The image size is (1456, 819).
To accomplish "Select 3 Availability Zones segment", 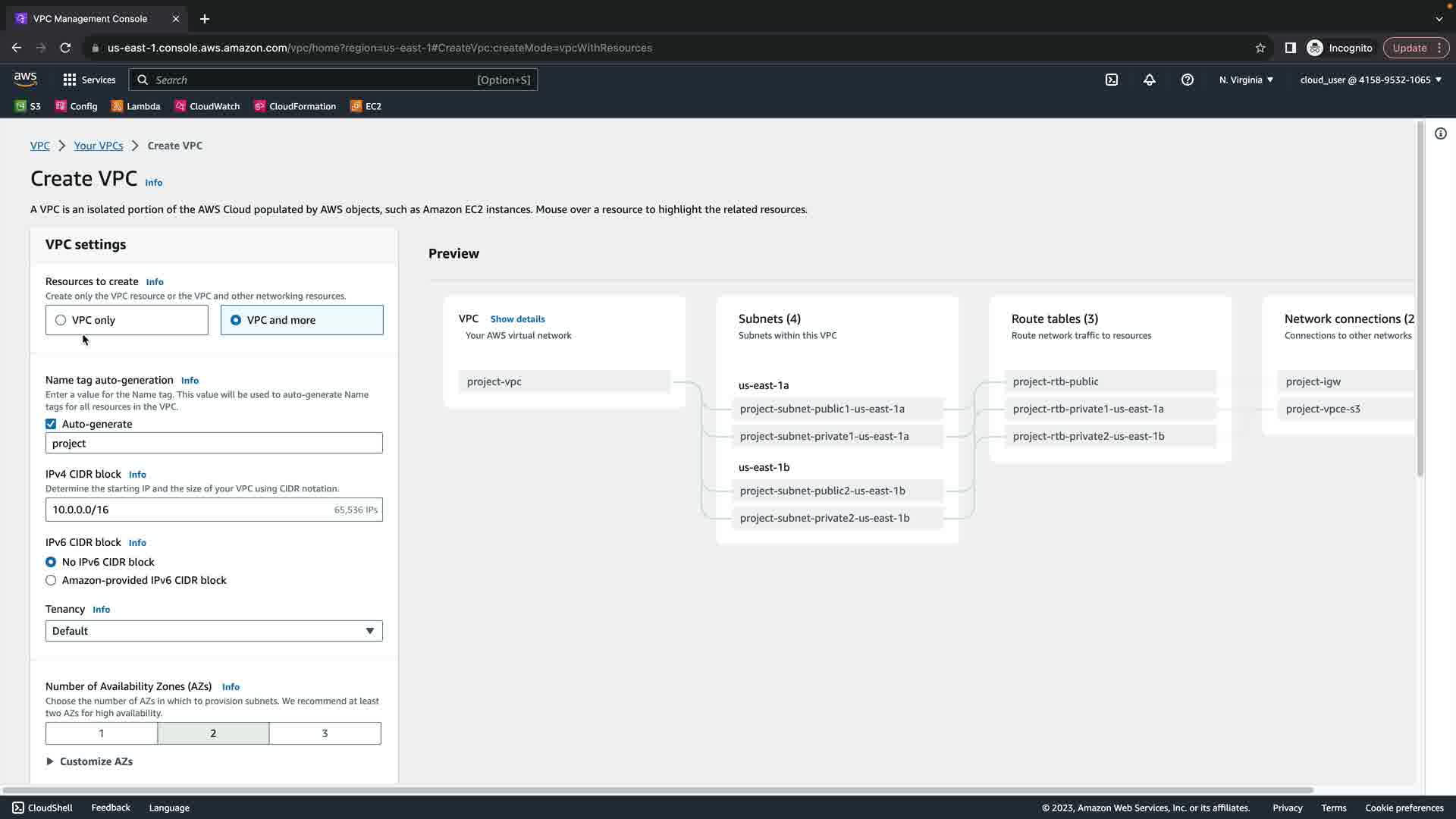I will [x=325, y=733].
